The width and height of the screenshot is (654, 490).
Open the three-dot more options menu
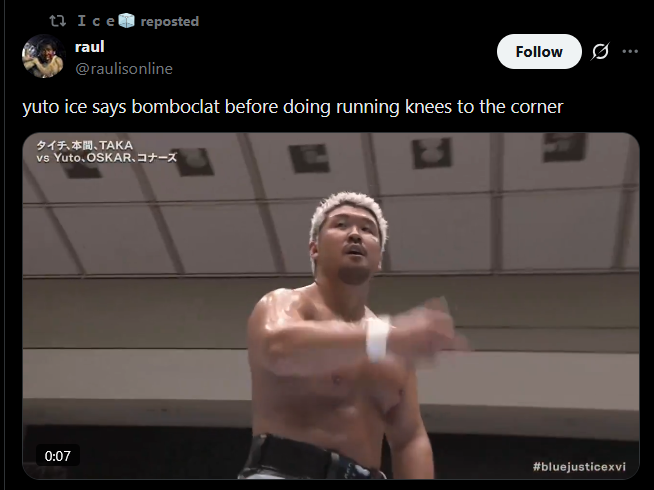(x=630, y=52)
